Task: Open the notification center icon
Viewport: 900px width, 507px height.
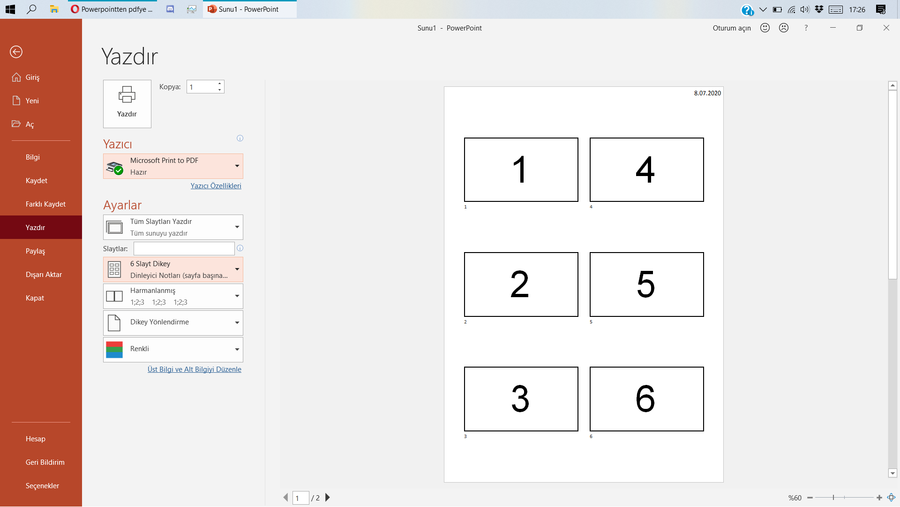Action: pos(881,9)
